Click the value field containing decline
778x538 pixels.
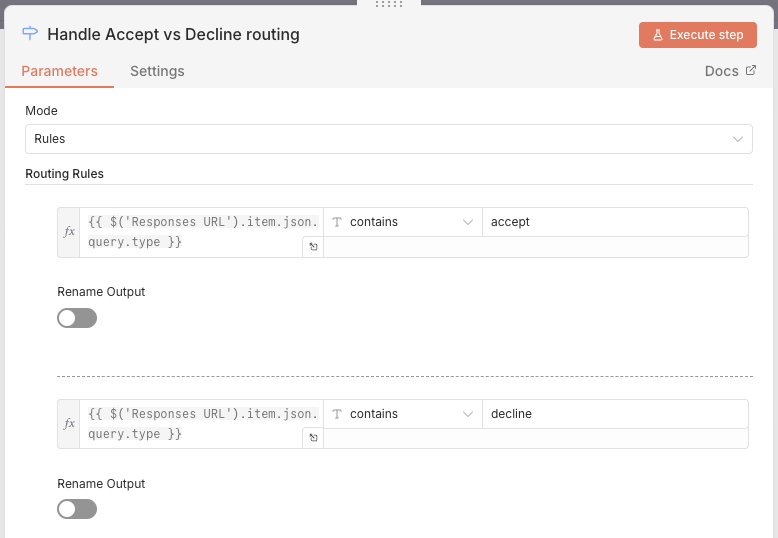coord(615,414)
